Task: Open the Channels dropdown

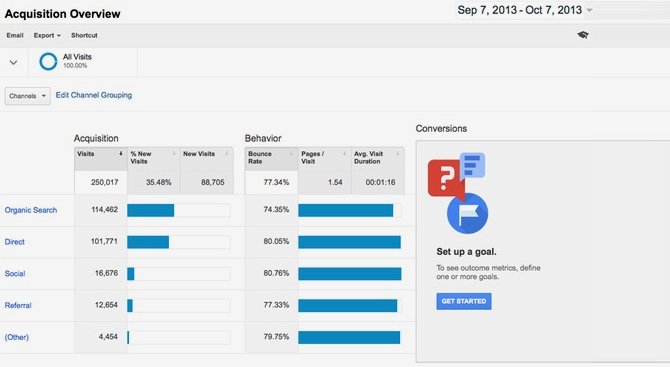Action: [x=27, y=96]
